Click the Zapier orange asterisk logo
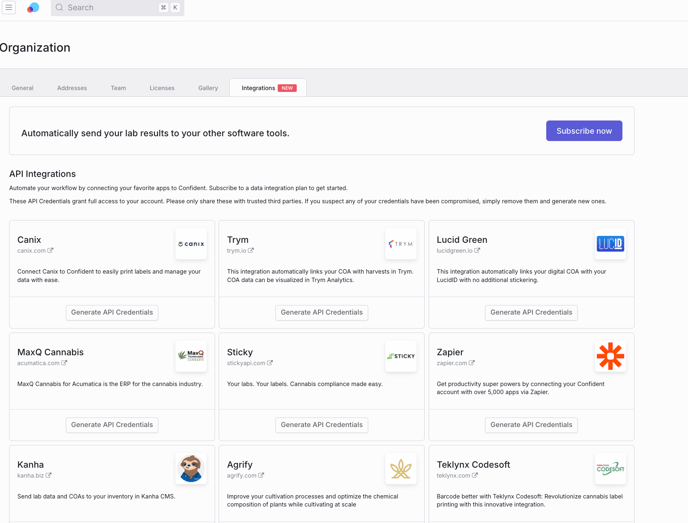 click(610, 356)
